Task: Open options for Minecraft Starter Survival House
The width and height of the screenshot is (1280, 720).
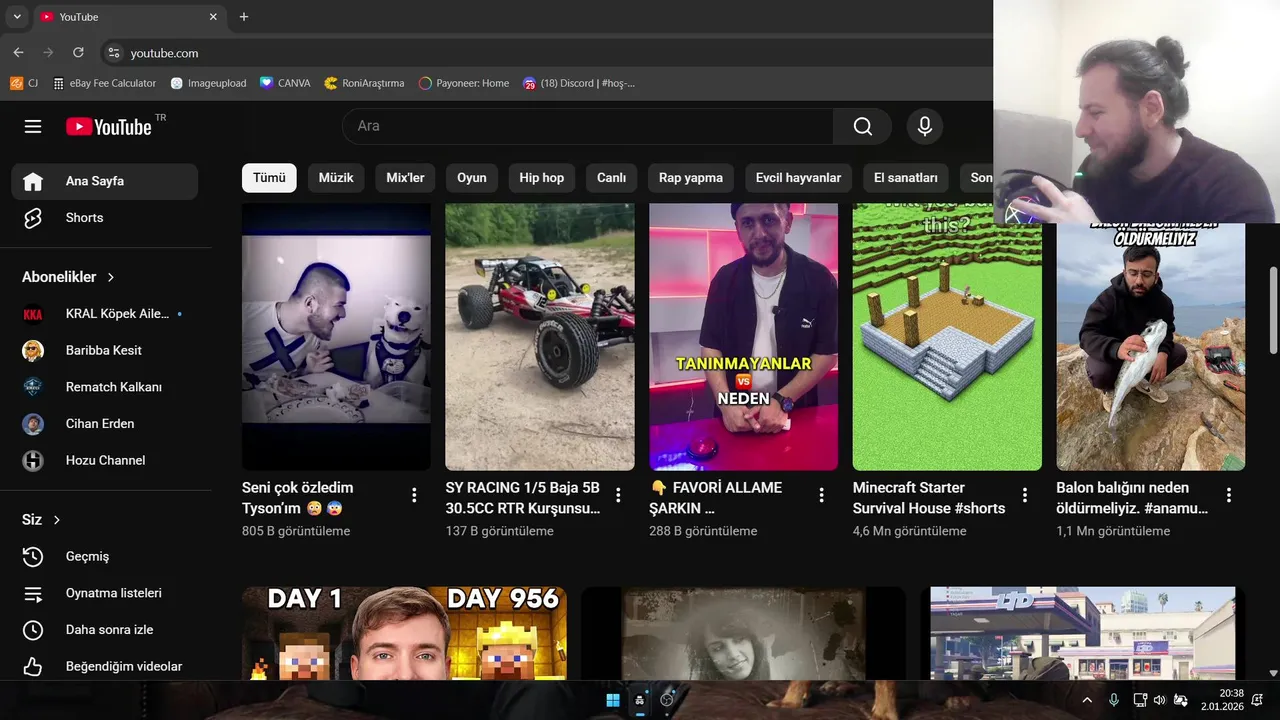Action: [1025, 495]
